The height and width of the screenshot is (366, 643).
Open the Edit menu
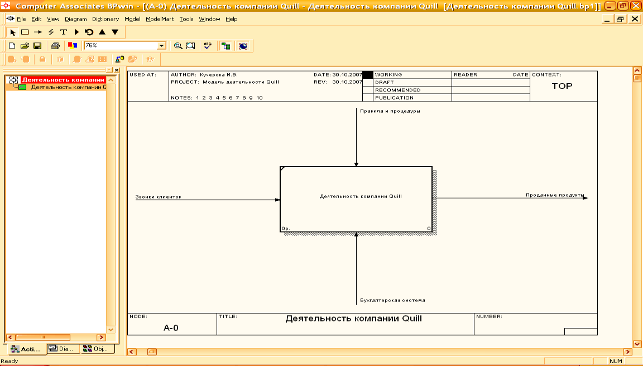click(x=36, y=19)
